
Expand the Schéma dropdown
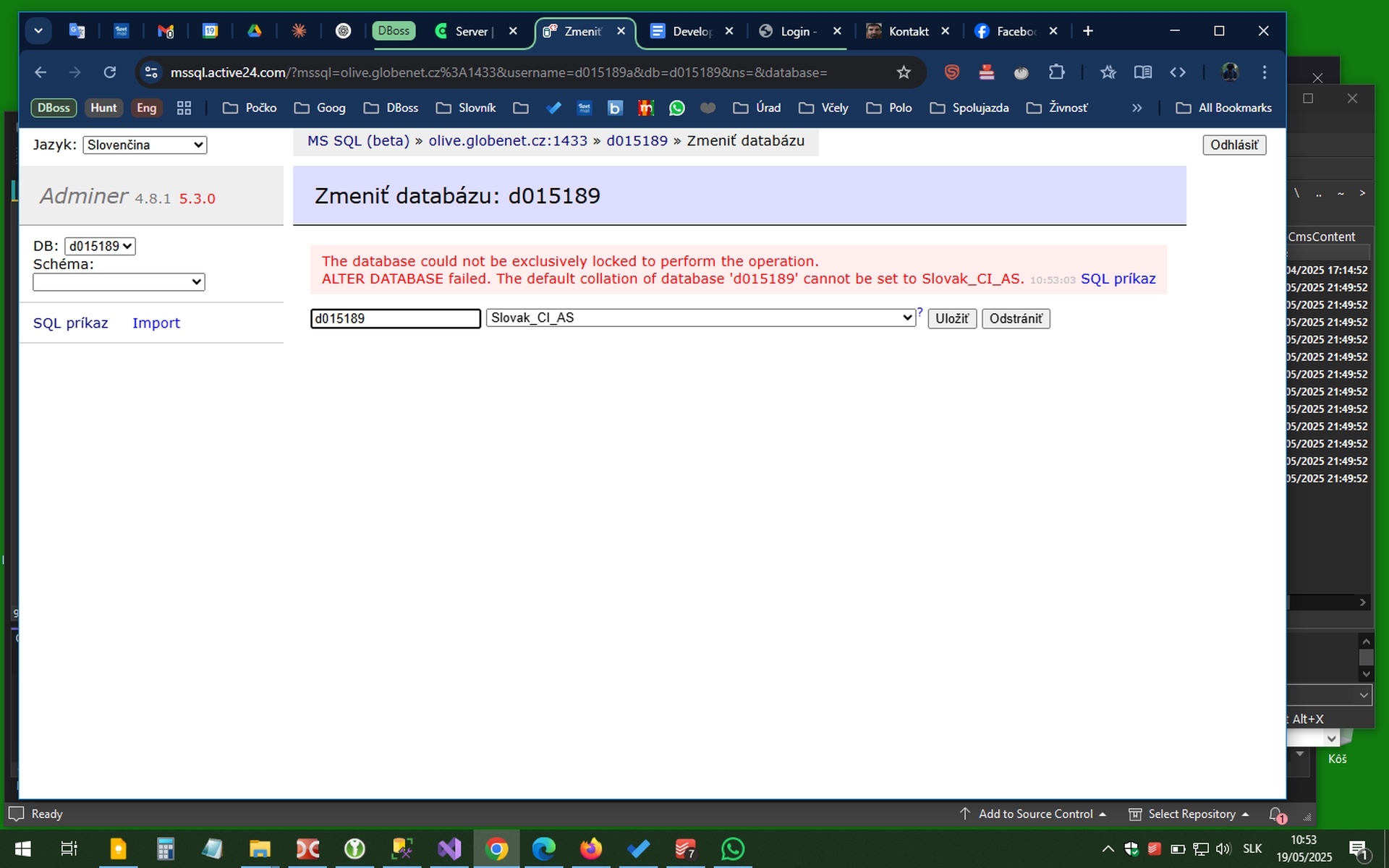[119, 282]
